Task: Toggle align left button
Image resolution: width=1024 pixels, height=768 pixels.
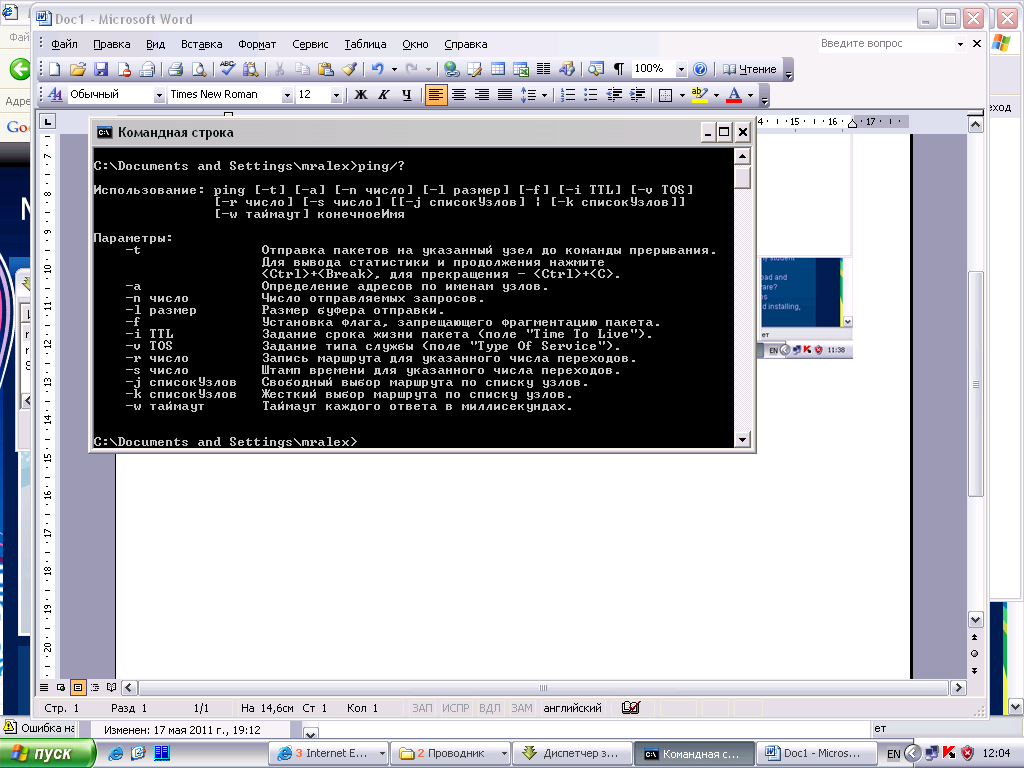Action: click(436, 95)
